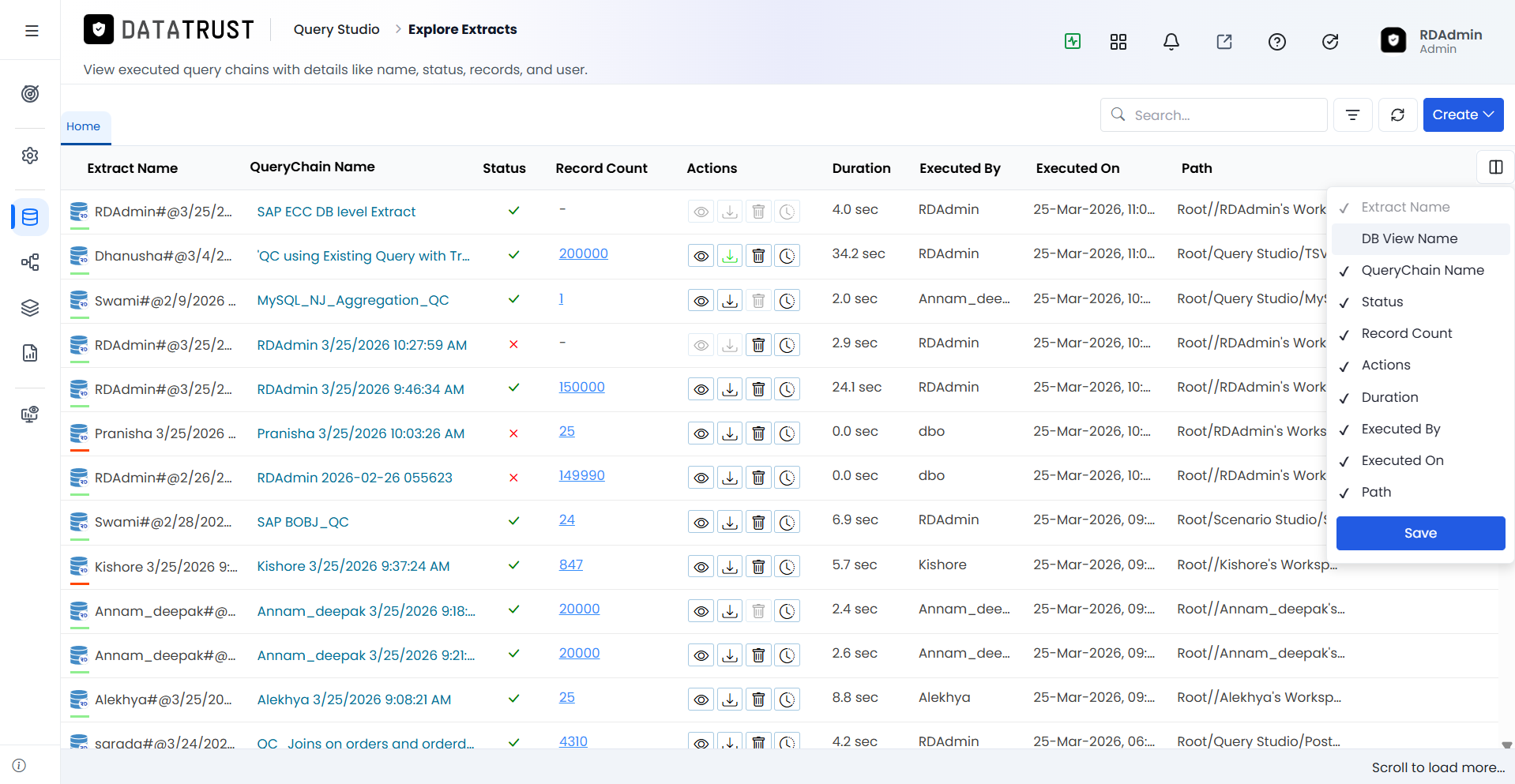Save the column selection

pos(1420,533)
